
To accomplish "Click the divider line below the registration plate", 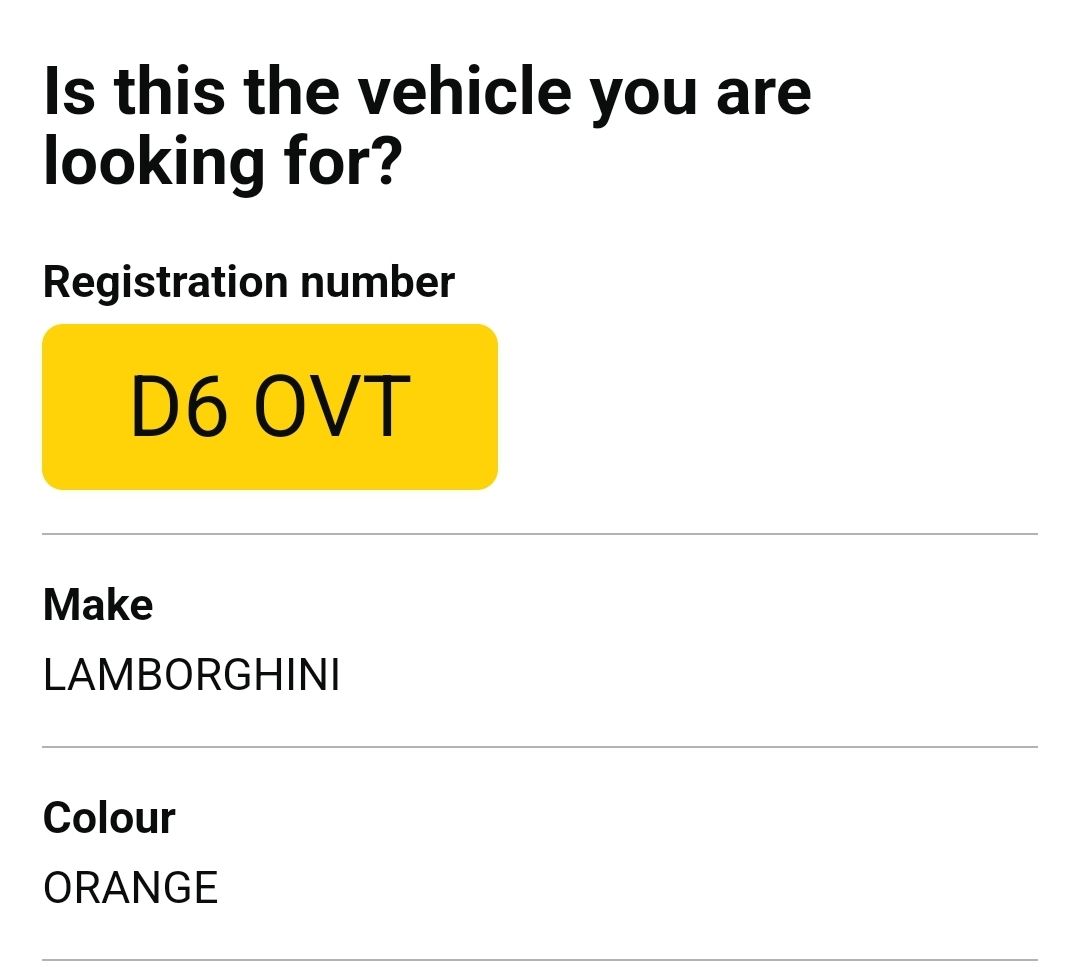I will click(x=540, y=534).
